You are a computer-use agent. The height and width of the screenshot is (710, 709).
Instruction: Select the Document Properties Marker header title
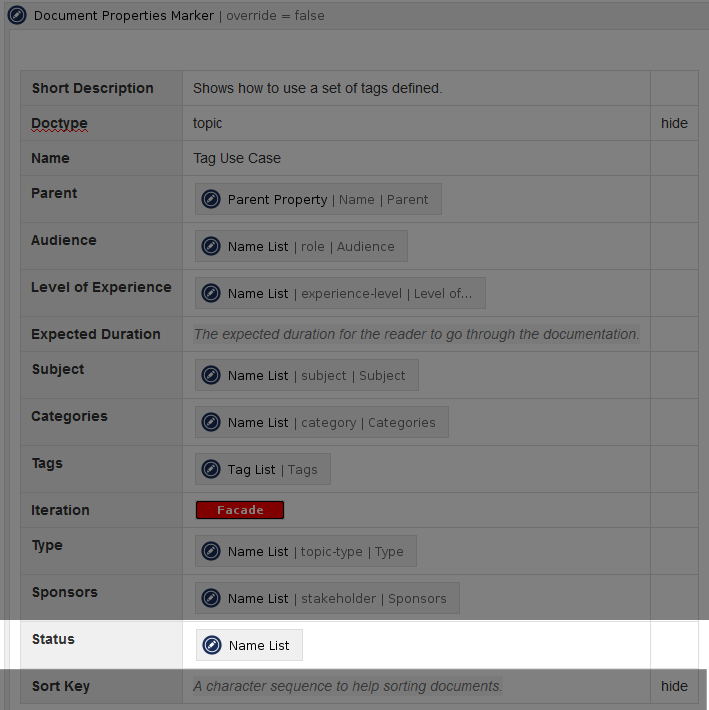pos(124,16)
